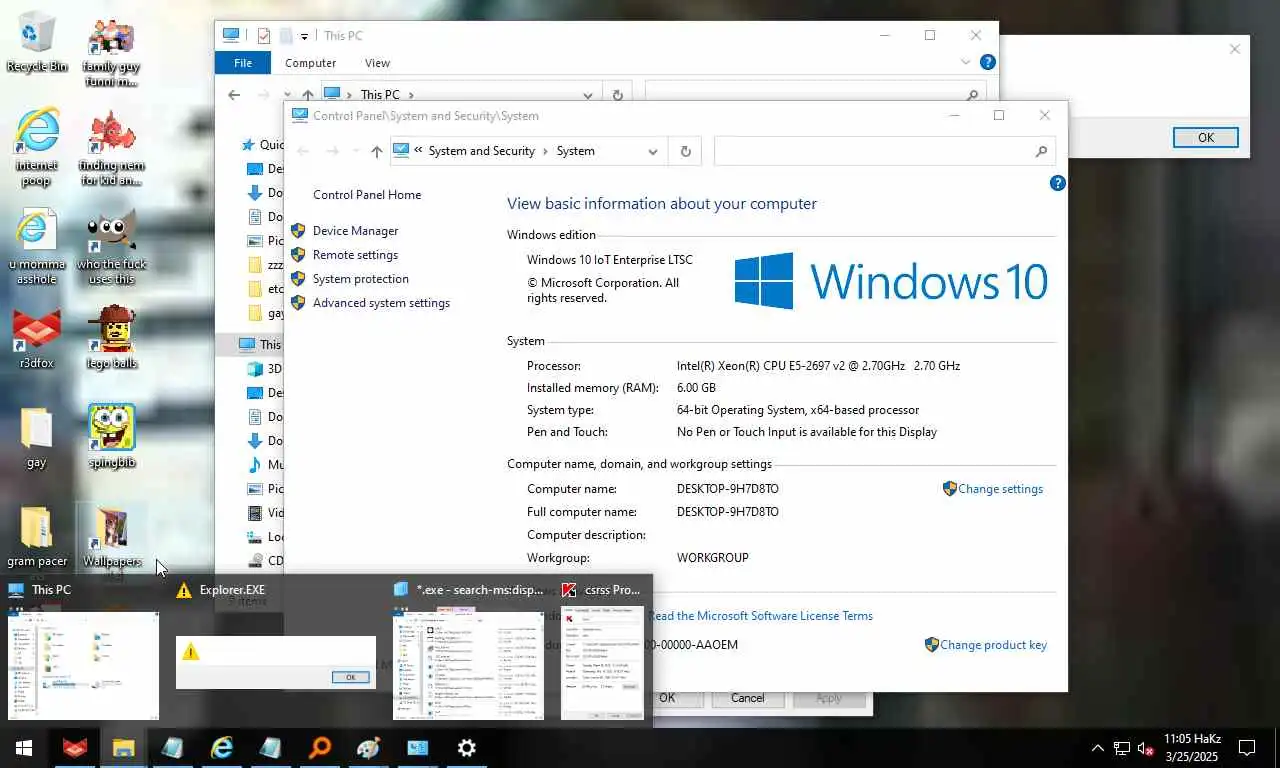Open Customize Quick Access Toolbar dropdown
The width and height of the screenshot is (1280, 768).
[304, 36]
